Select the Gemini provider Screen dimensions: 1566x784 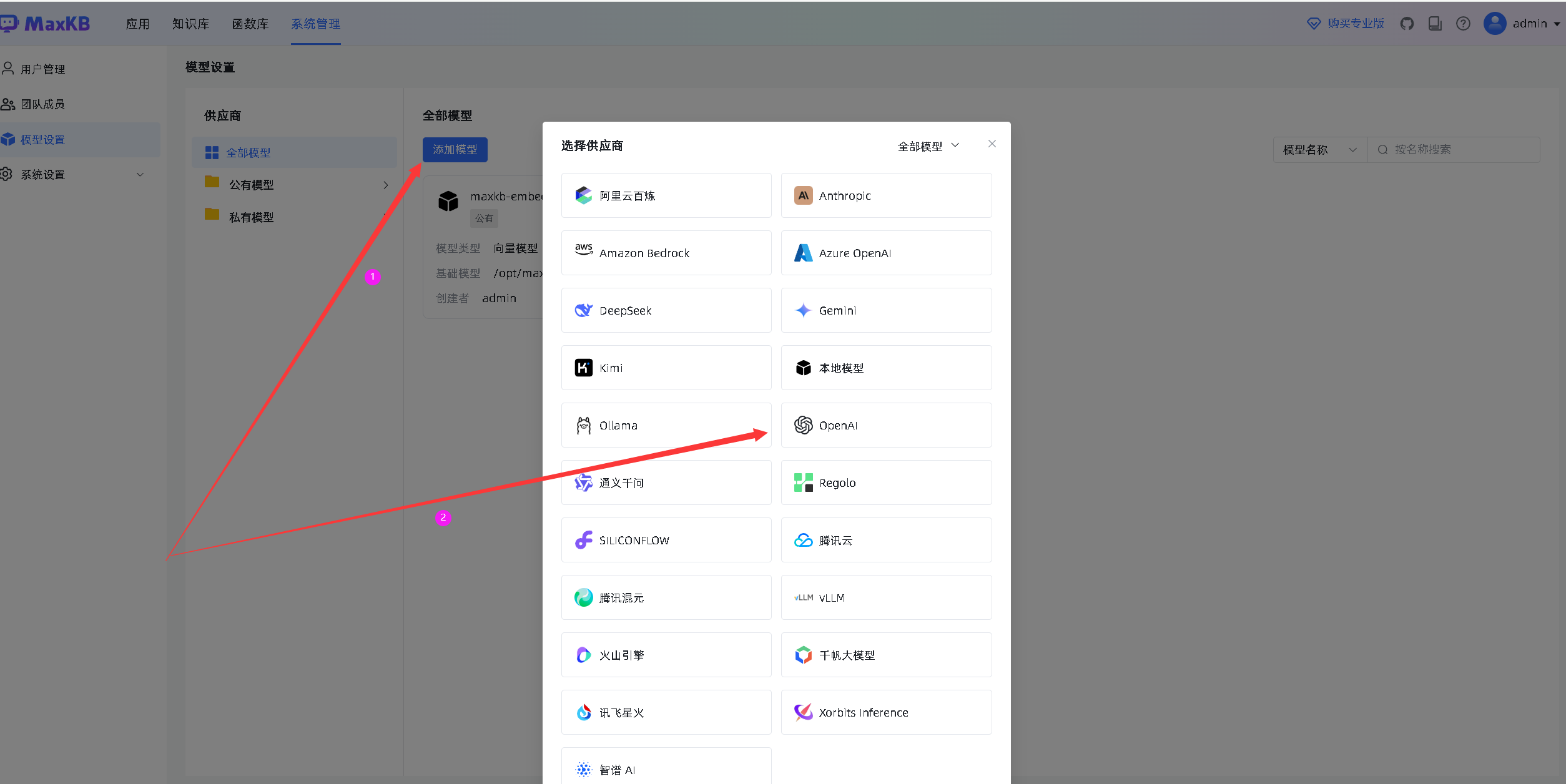click(886, 310)
